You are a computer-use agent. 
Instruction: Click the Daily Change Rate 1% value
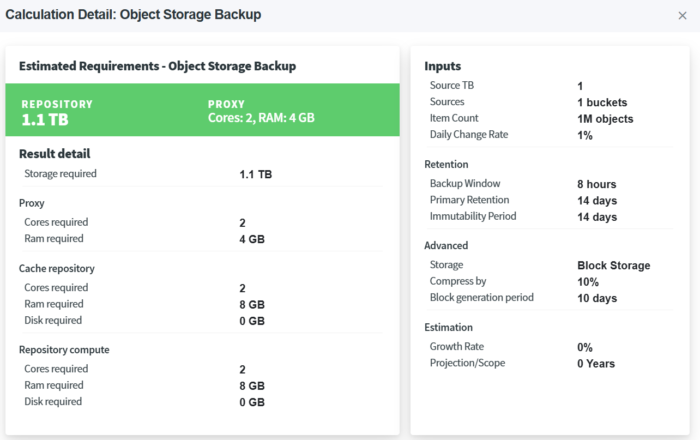[x=585, y=135]
